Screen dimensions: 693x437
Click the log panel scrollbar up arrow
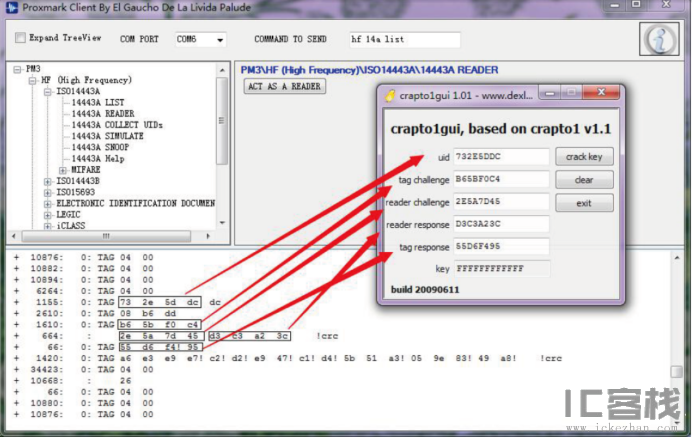pos(677,258)
